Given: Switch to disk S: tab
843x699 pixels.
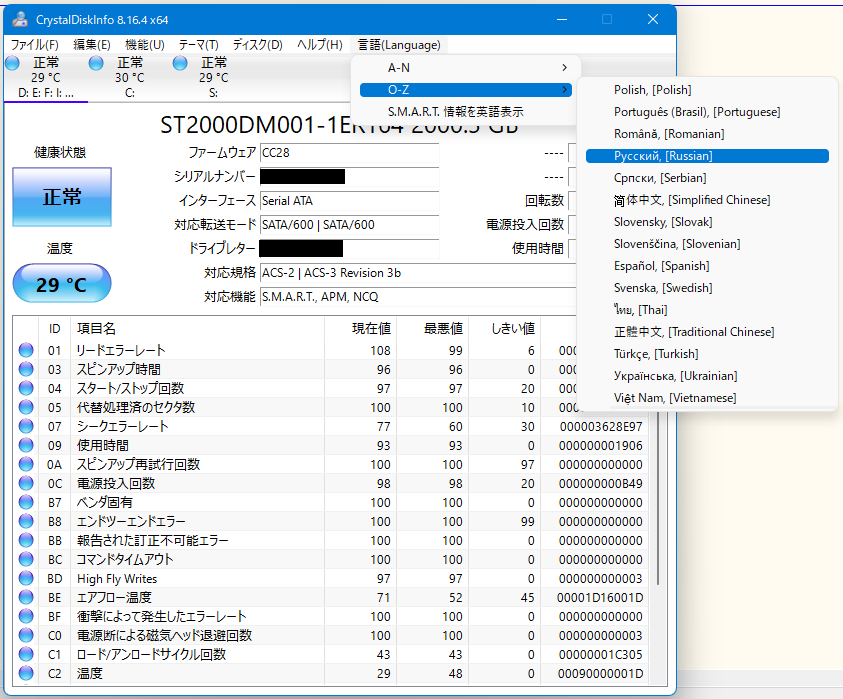Looking at the screenshot, I should click(213, 78).
